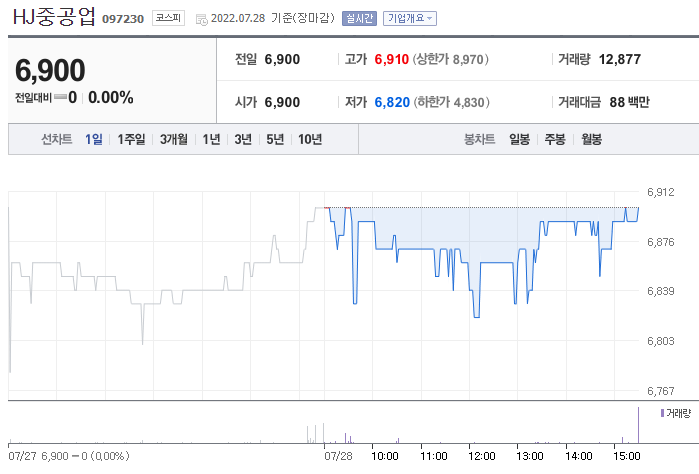The image size is (699, 474).
Task: Open the 기업개요 dropdown
Action: (410, 18)
